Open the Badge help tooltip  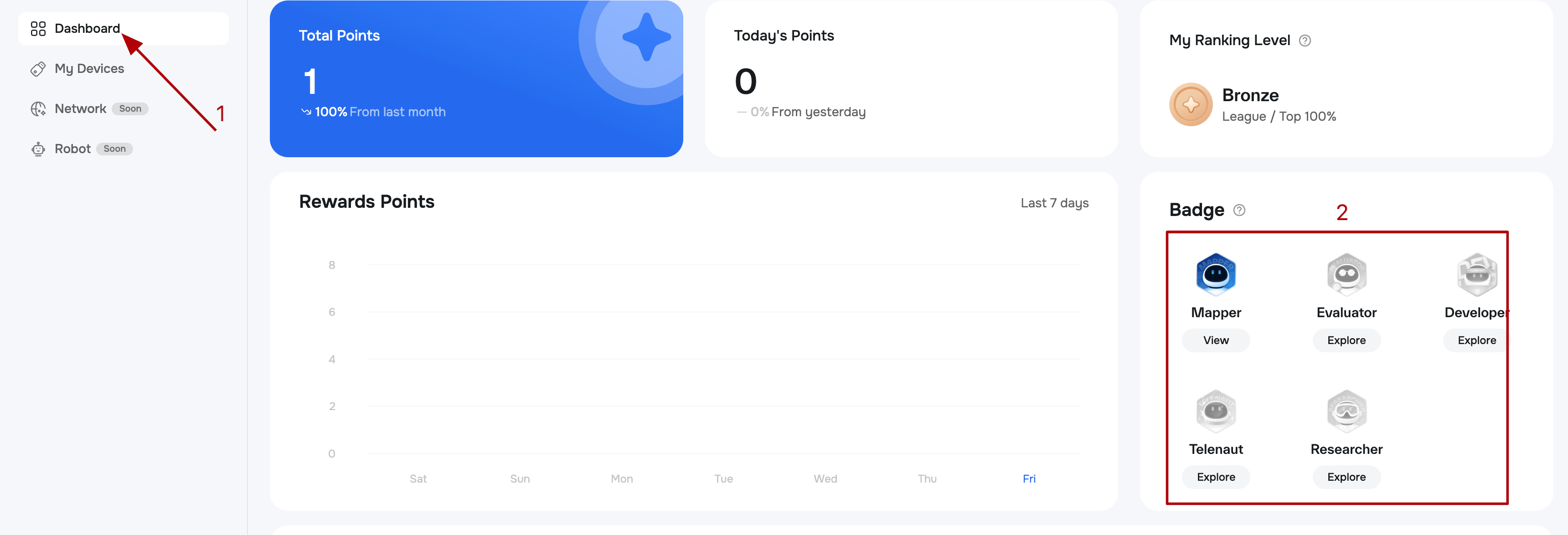(x=1239, y=211)
